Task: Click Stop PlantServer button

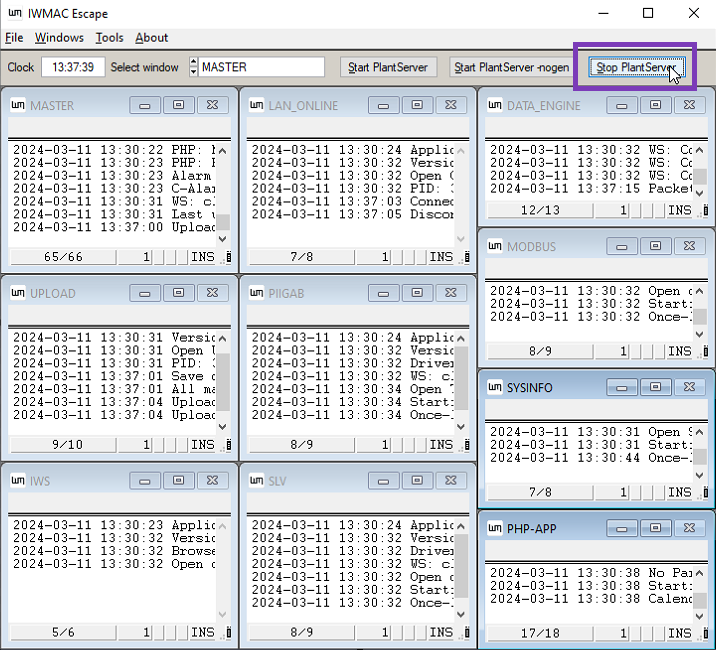Action: [x=636, y=67]
